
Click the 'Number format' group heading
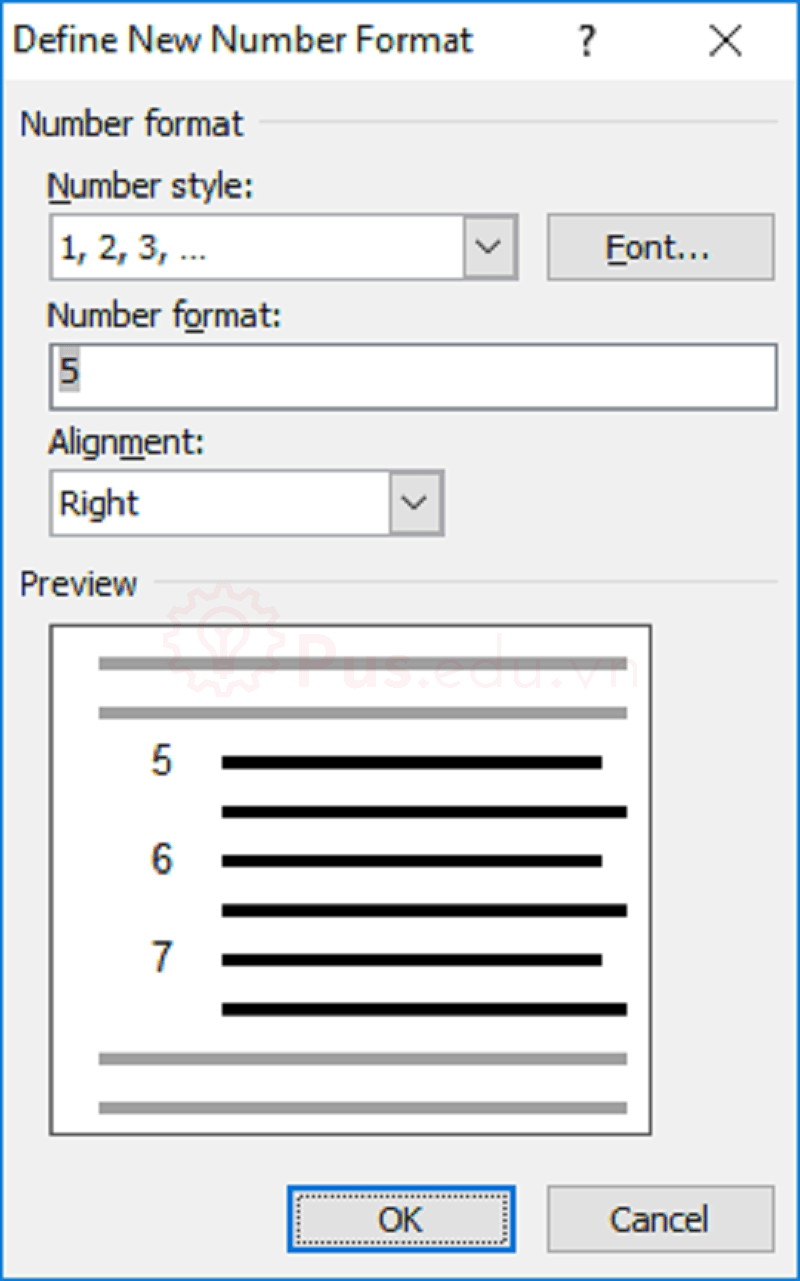[x=131, y=124]
